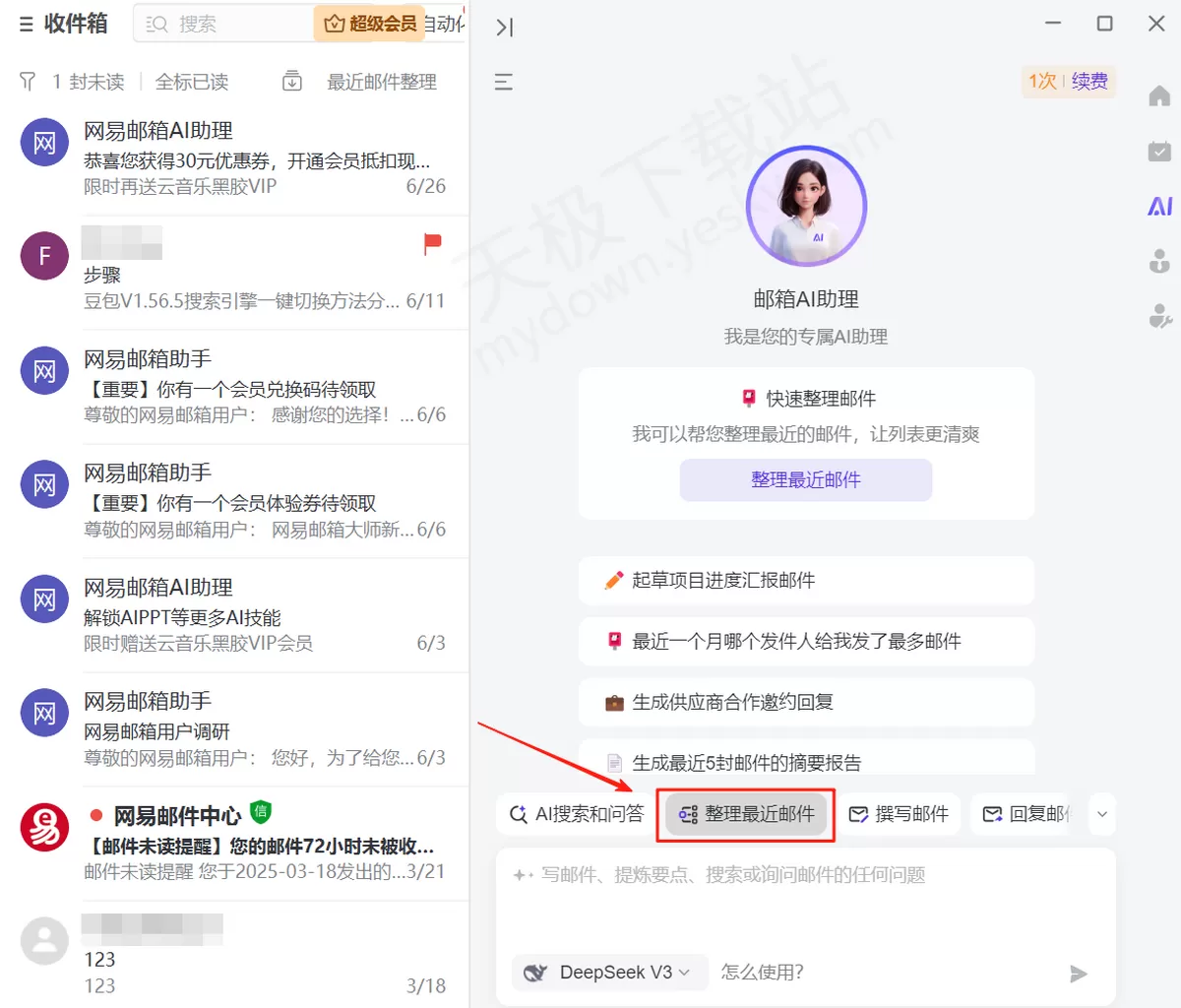Open the hamburger menu beside 收件箱
The height and width of the screenshot is (1008, 1181).
click(27, 25)
